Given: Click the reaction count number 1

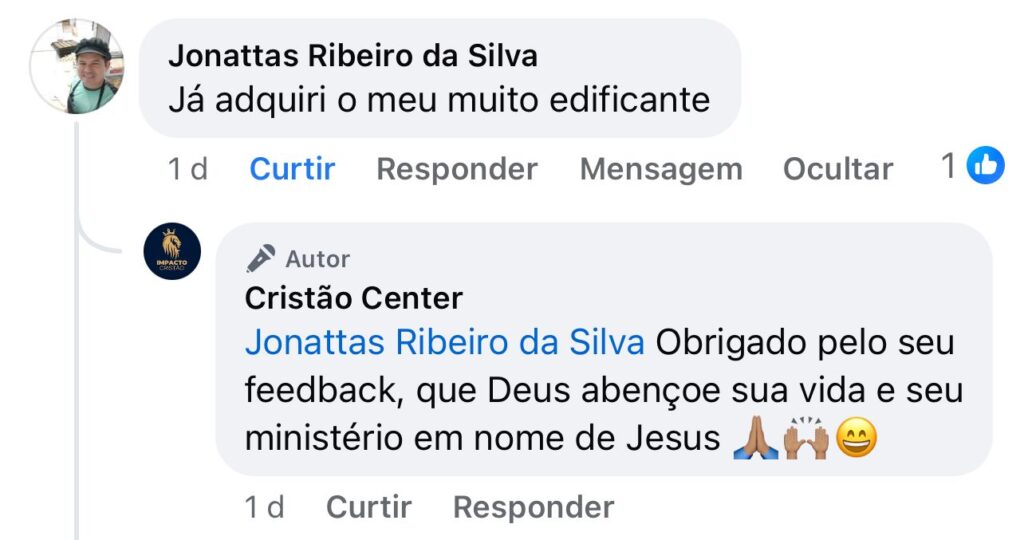Looking at the screenshot, I should click(950, 166).
